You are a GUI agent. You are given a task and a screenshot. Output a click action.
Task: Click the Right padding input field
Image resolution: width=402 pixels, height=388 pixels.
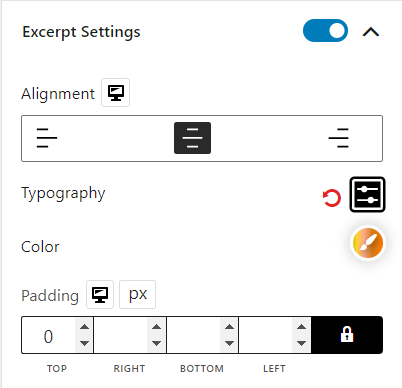121,335
